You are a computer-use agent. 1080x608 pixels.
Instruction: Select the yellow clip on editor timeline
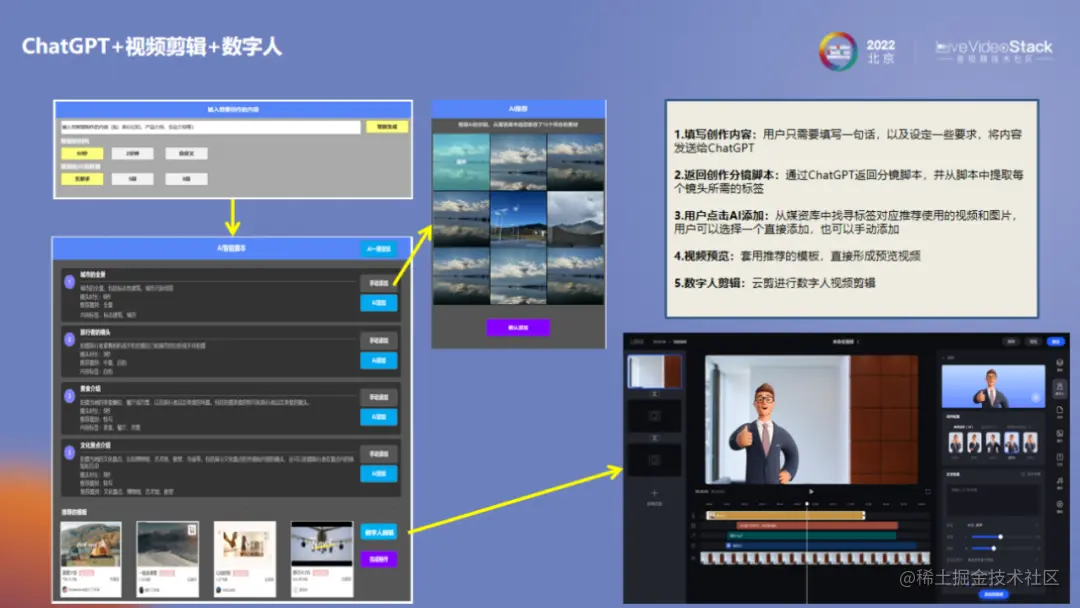pos(785,516)
